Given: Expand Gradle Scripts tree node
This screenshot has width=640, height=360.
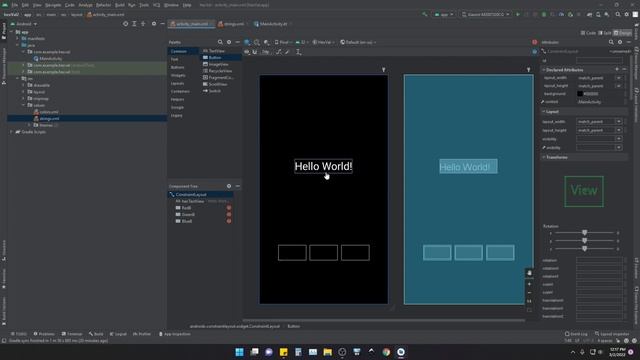Looking at the screenshot, I should [x=11, y=132].
